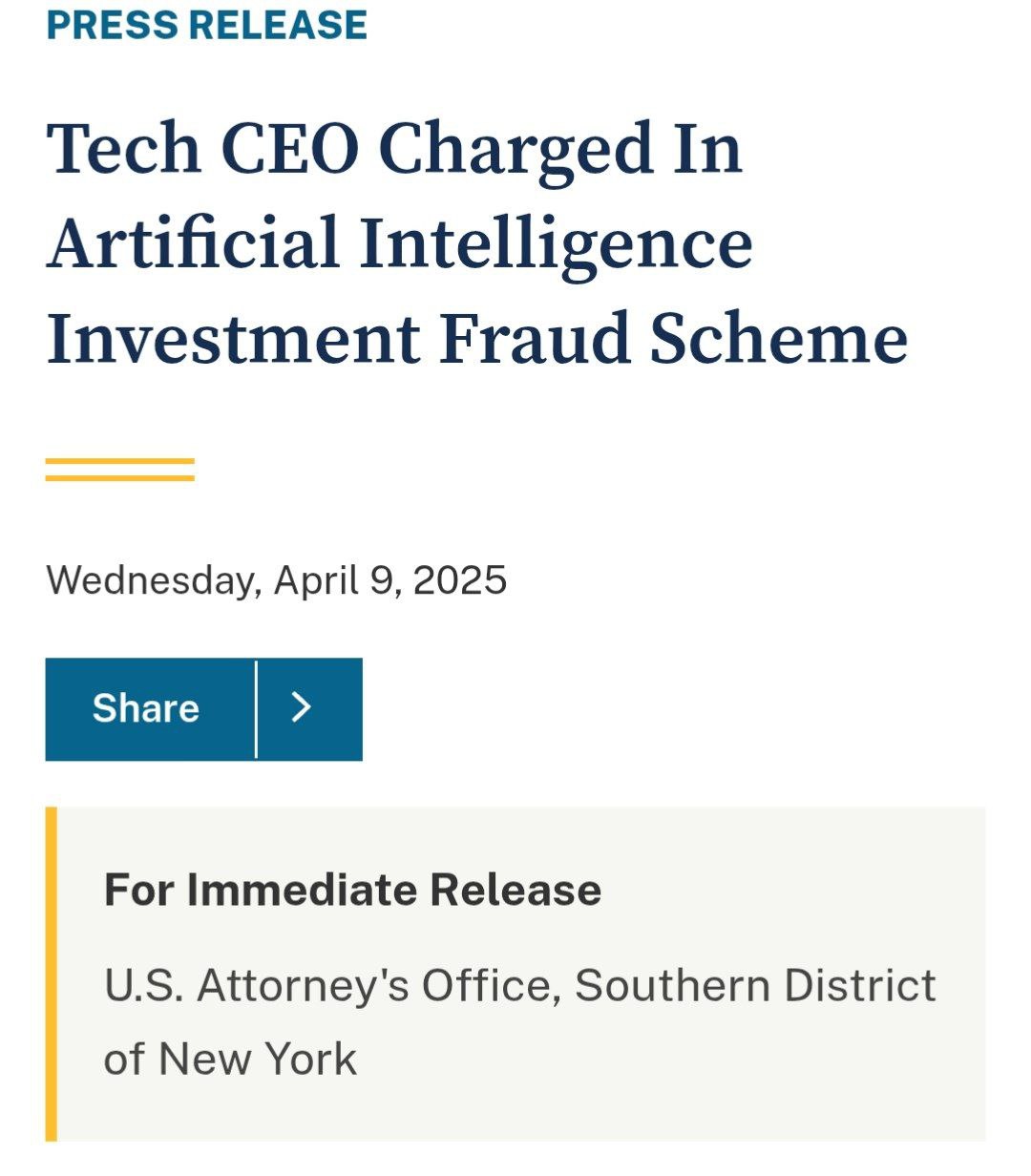
Task: Click the year "2025" in the date
Action: [460, 580]
